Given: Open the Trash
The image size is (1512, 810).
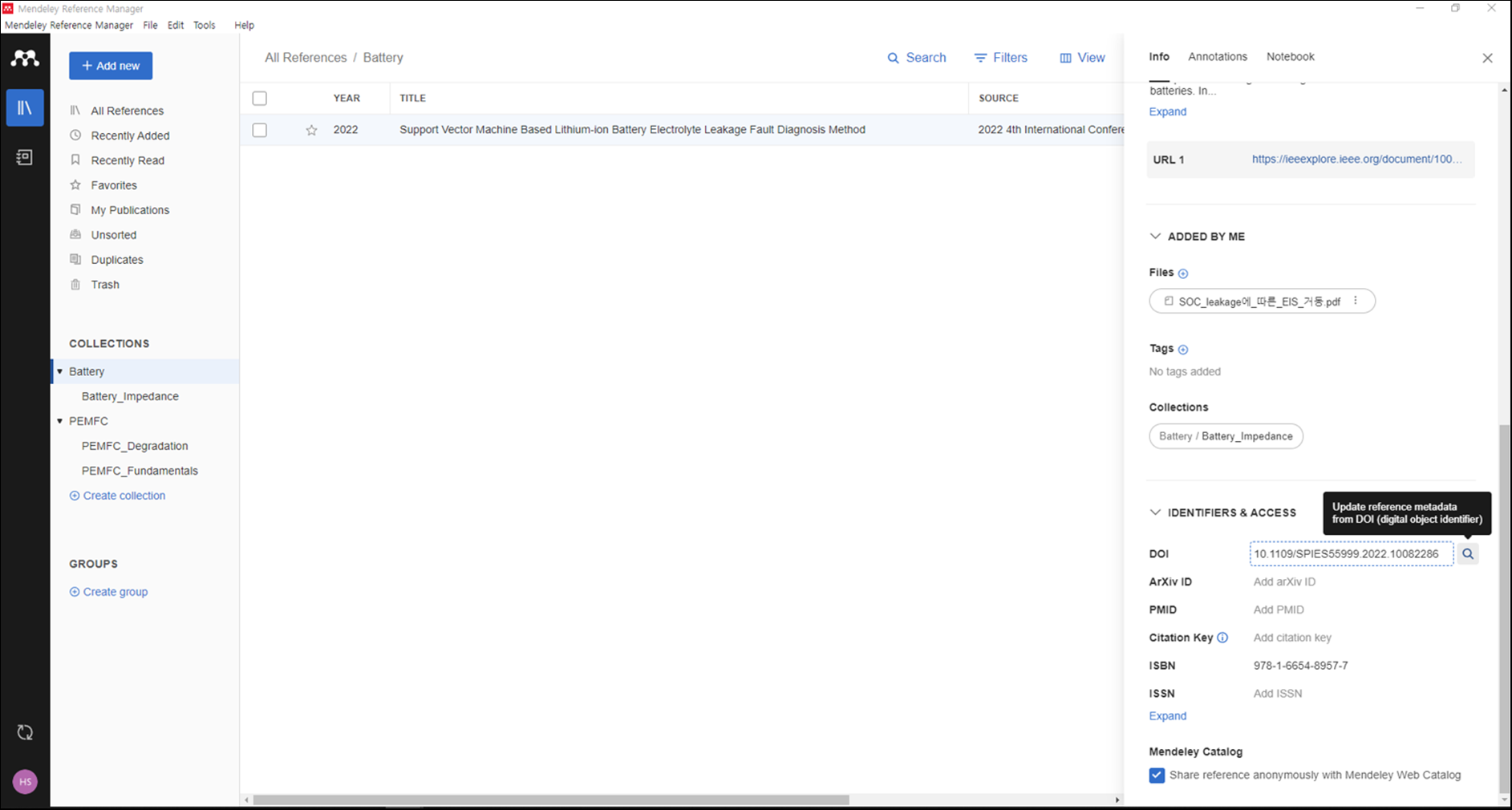Looking at the screenshot, I should coord(105,285).
